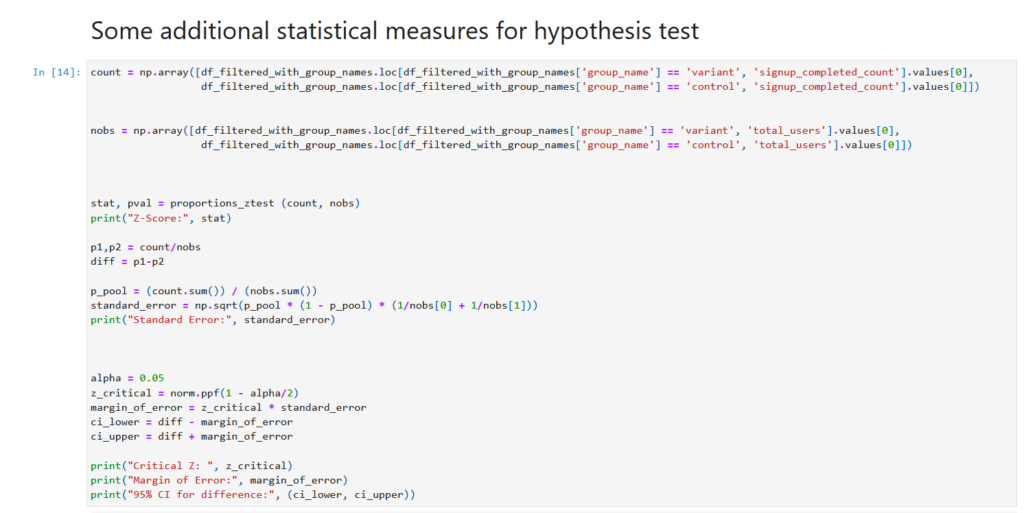Click the z_critical norm.ppf line
The width and height of the screenshot is (1024, 513).
(189, 393)
